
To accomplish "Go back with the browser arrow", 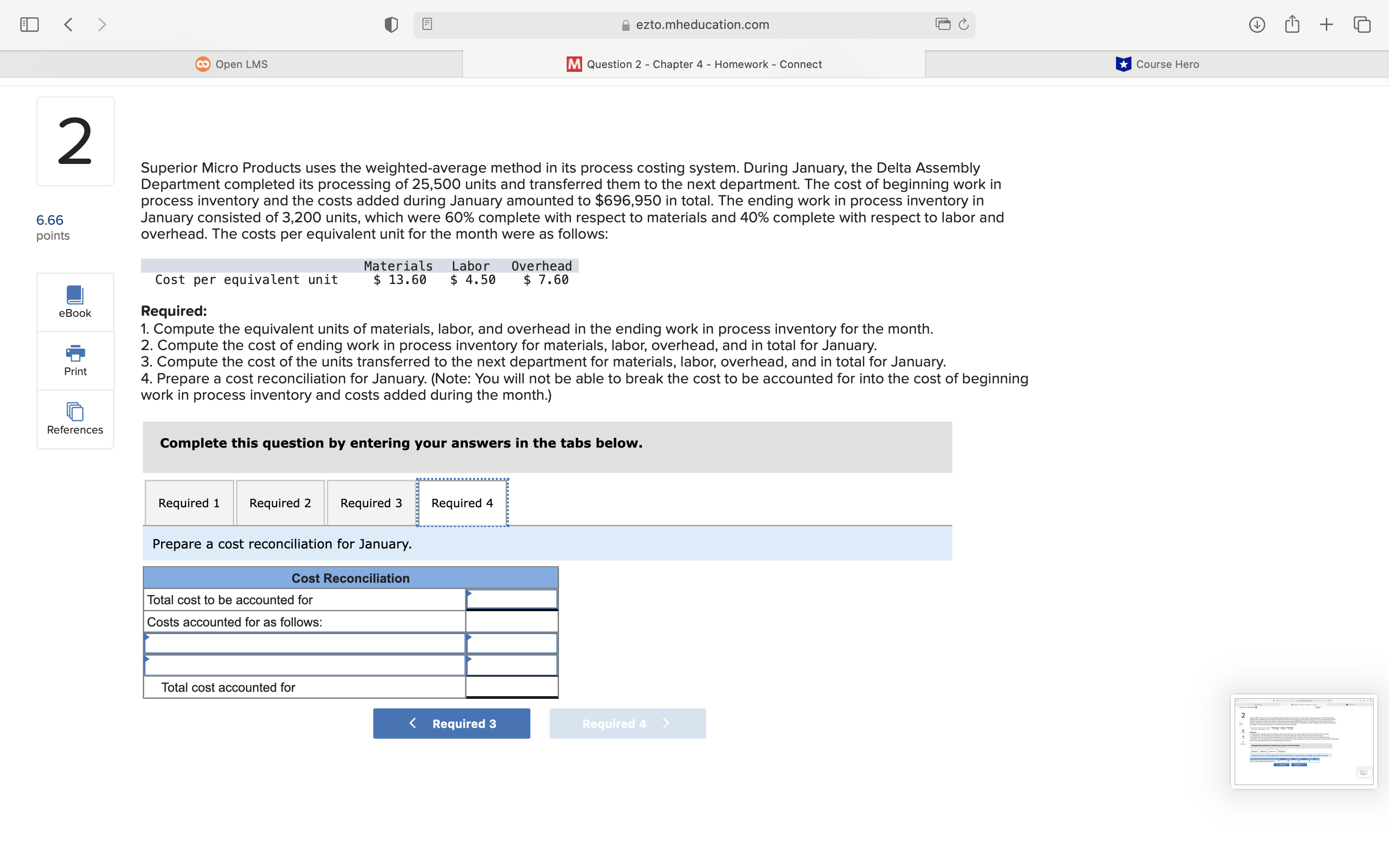I will point(68,25).
